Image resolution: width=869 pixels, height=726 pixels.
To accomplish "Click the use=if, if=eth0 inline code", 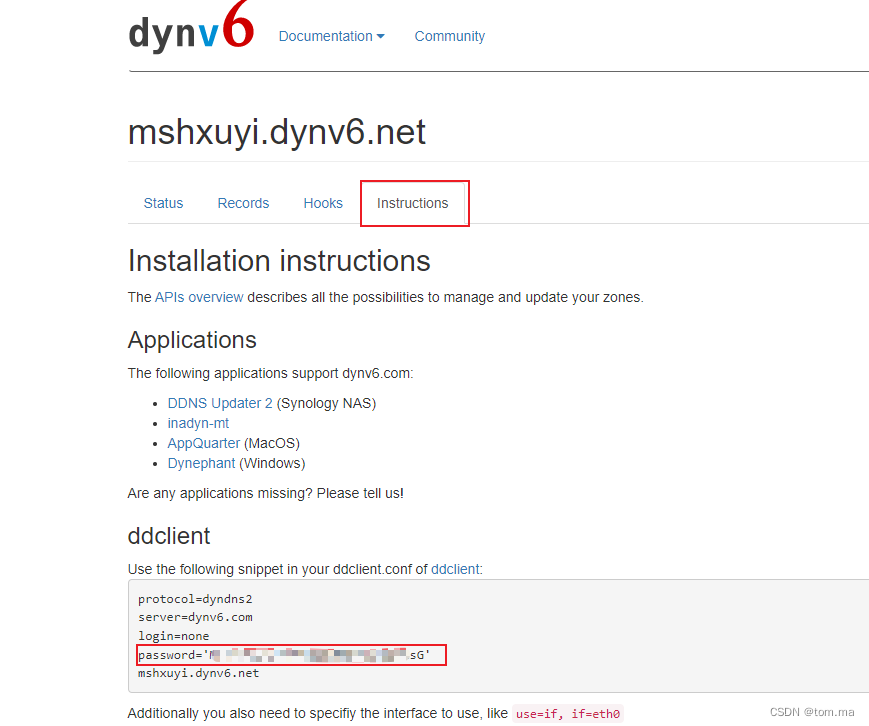I will (x=568, y=714).
